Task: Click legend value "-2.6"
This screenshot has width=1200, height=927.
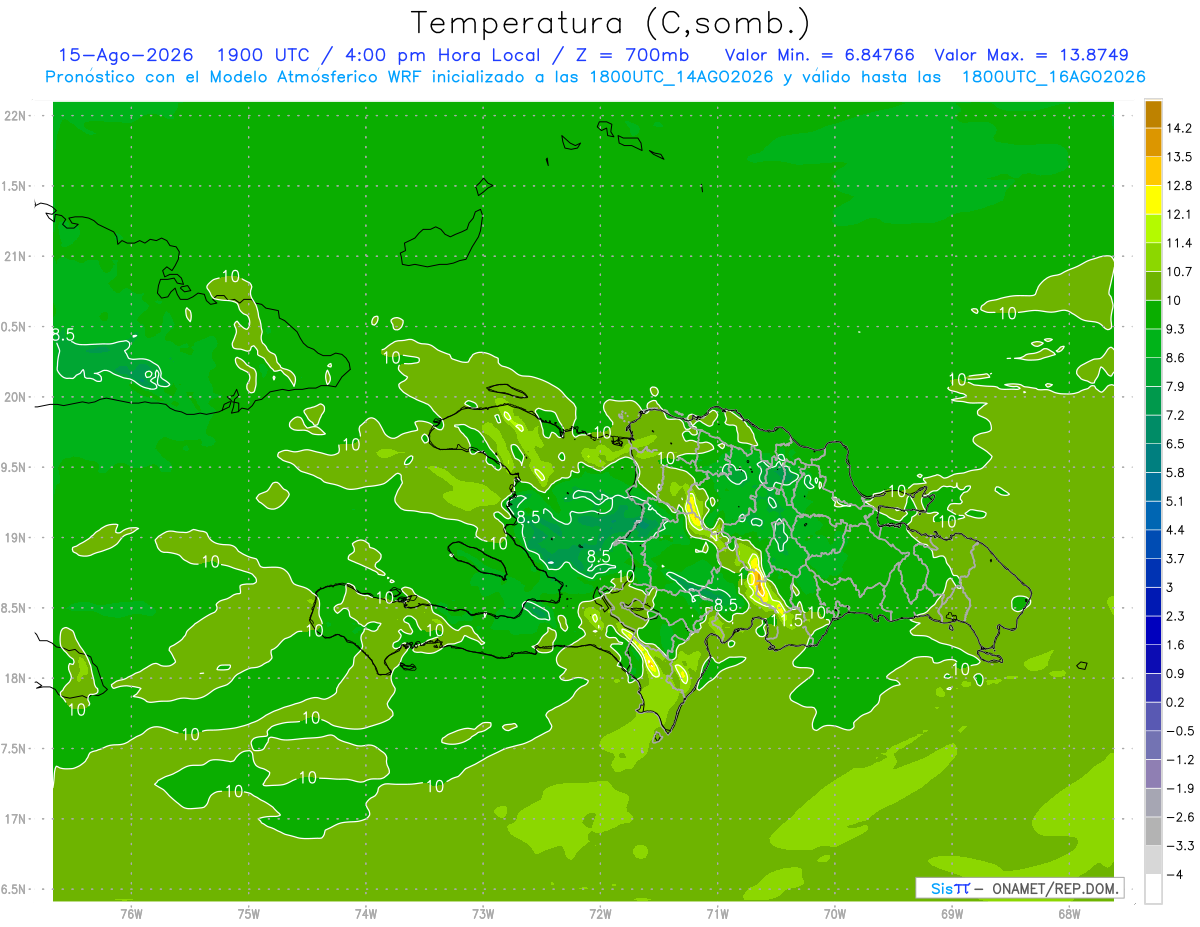Action: (1180, 817)
